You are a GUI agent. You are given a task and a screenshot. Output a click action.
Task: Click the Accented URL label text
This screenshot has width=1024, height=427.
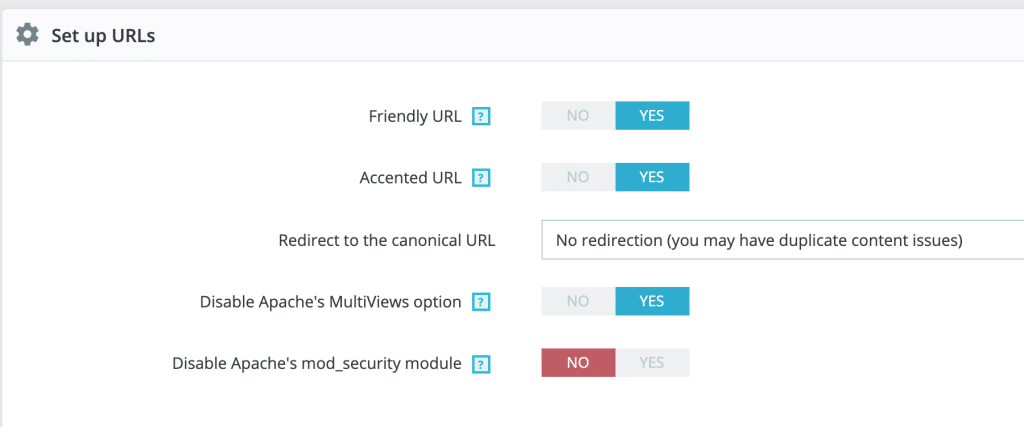coord(410,178)
